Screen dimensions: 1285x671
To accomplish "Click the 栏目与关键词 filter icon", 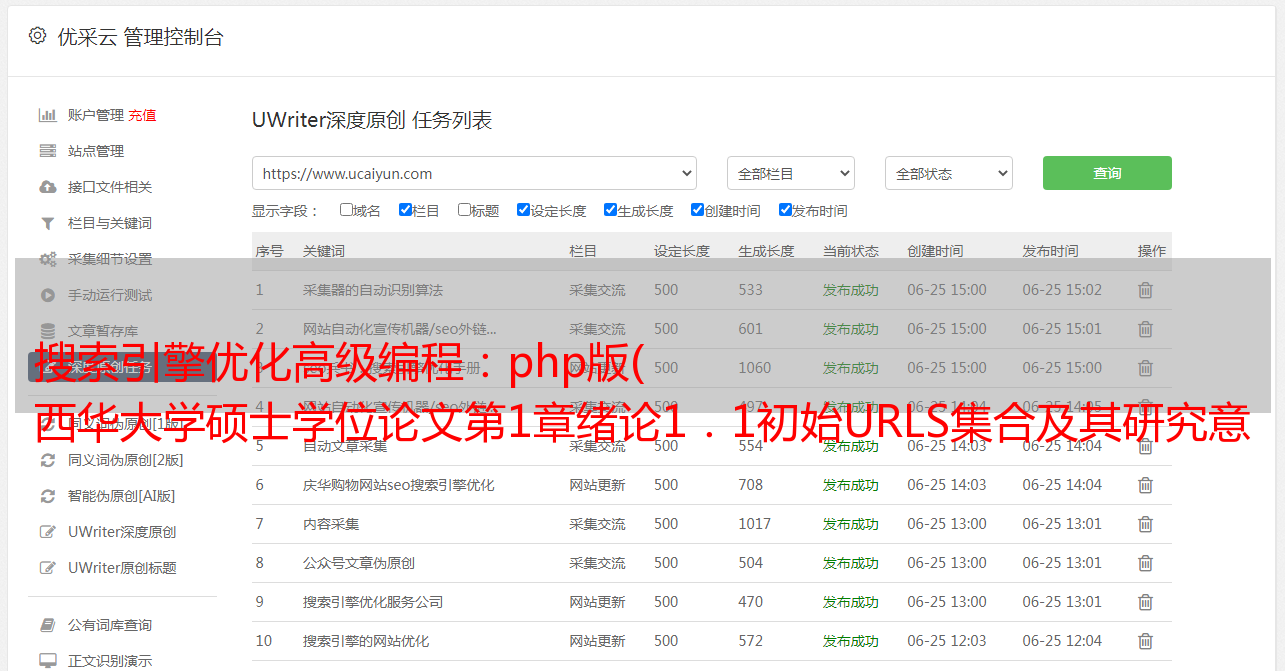I will (x=47, y=223).
